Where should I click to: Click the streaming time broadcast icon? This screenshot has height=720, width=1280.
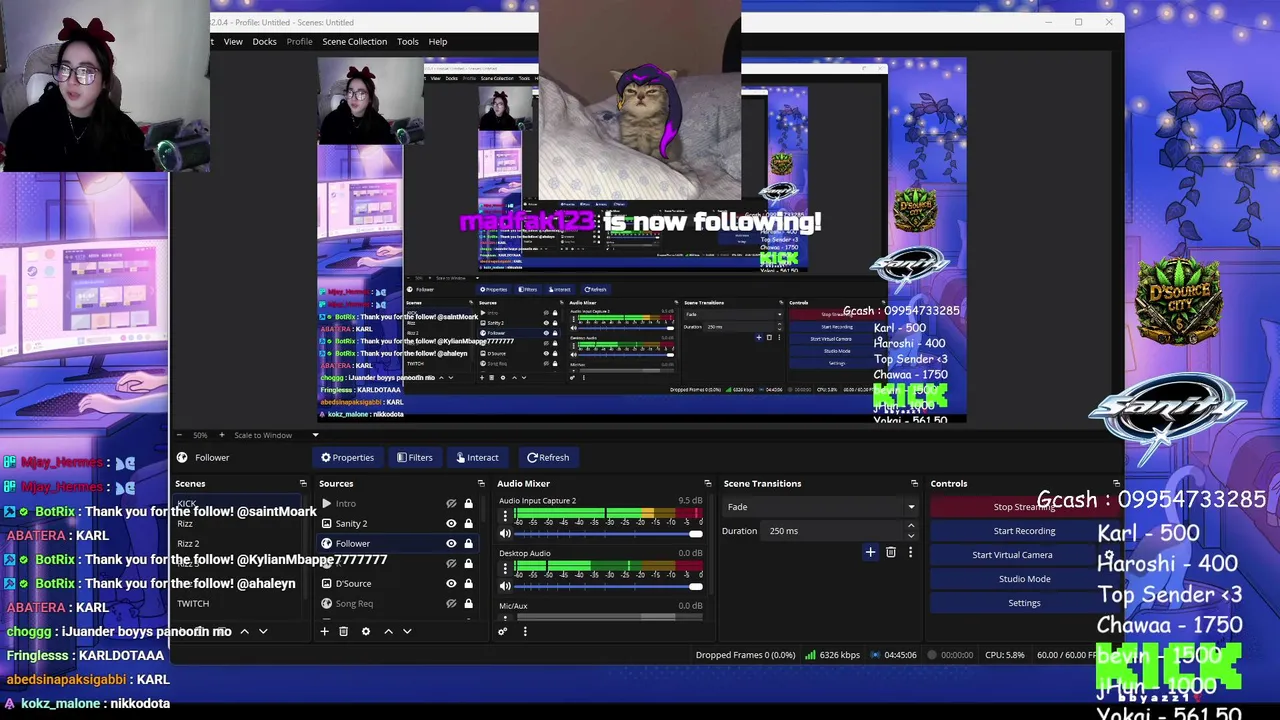coord(876,655)
